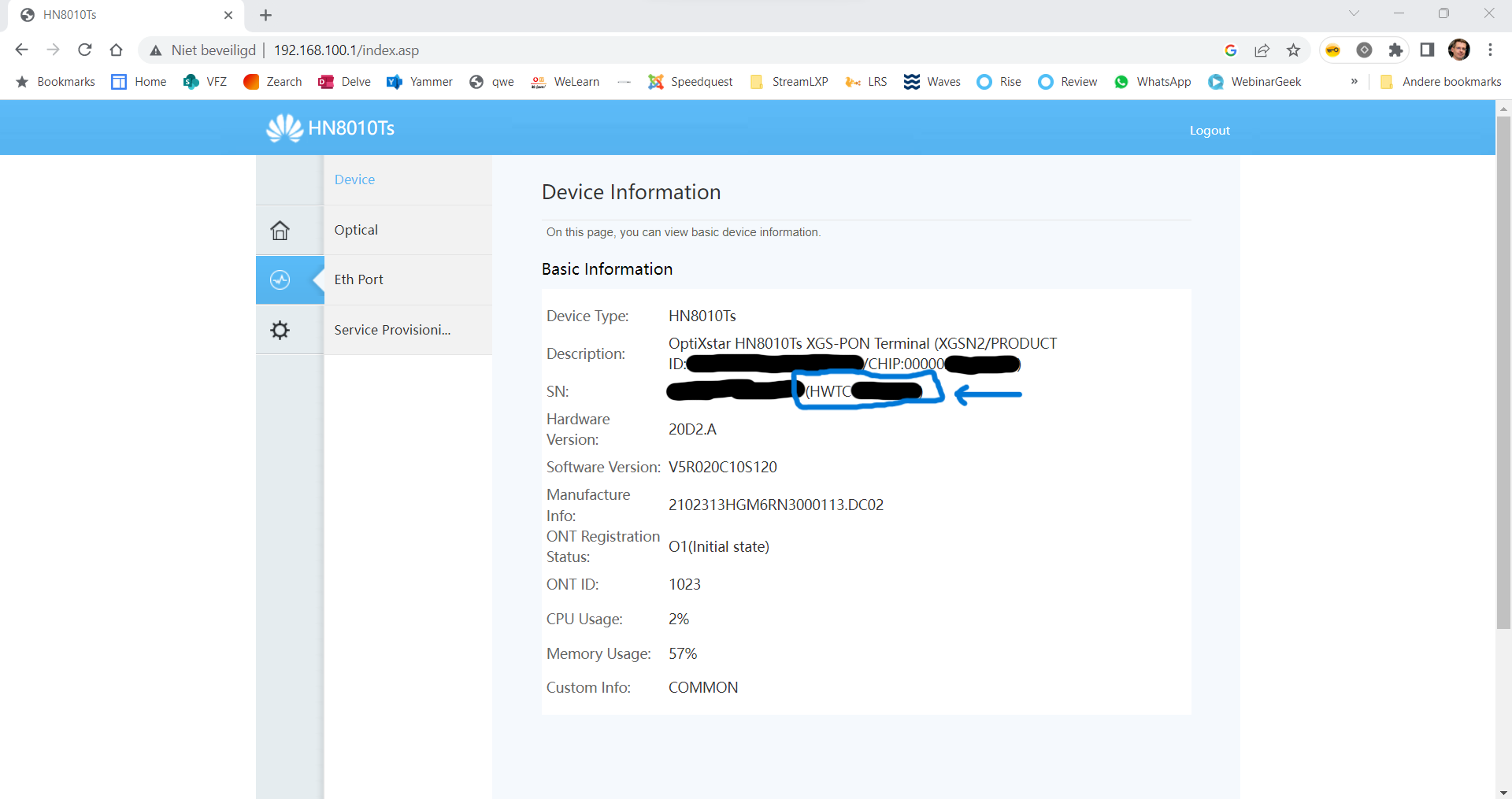Viewport: 1512px width, 799px height.
Task: Open the Bookmarks star shortcut
Action: coord(55,81)
